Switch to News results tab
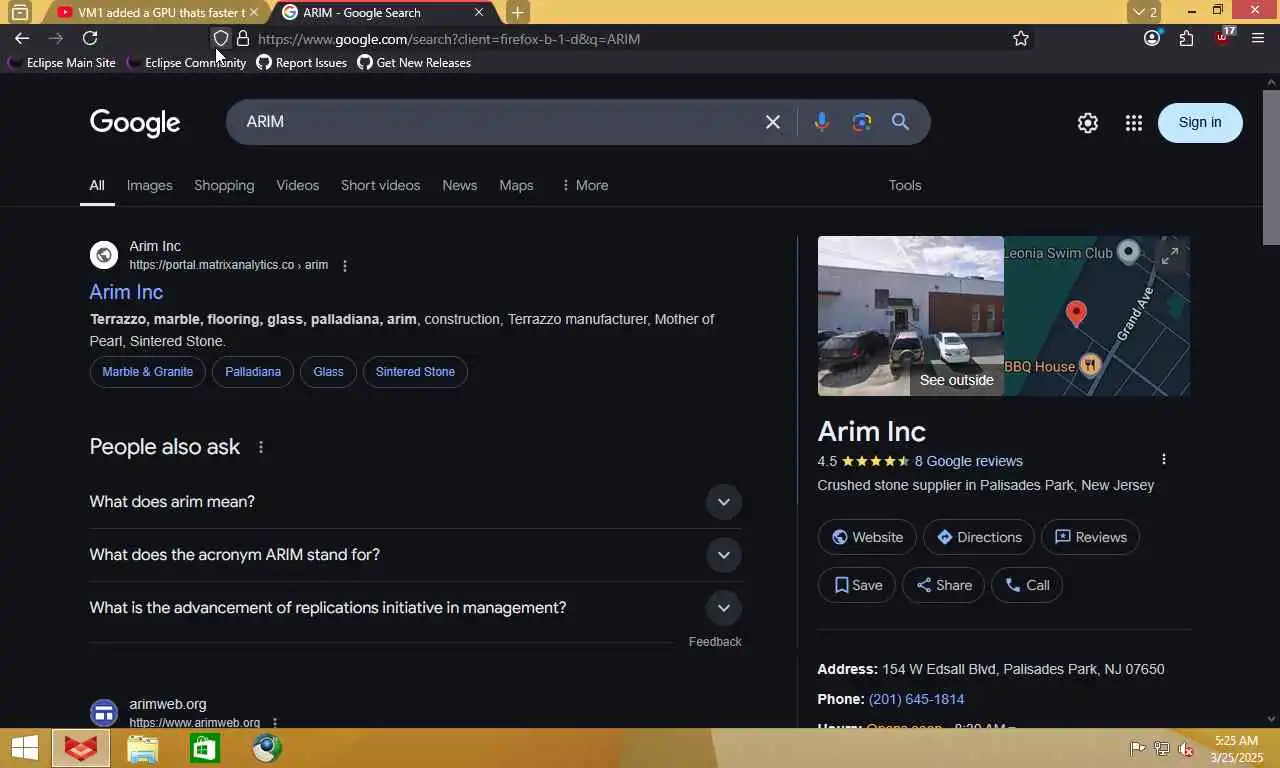 coord(460,185)
